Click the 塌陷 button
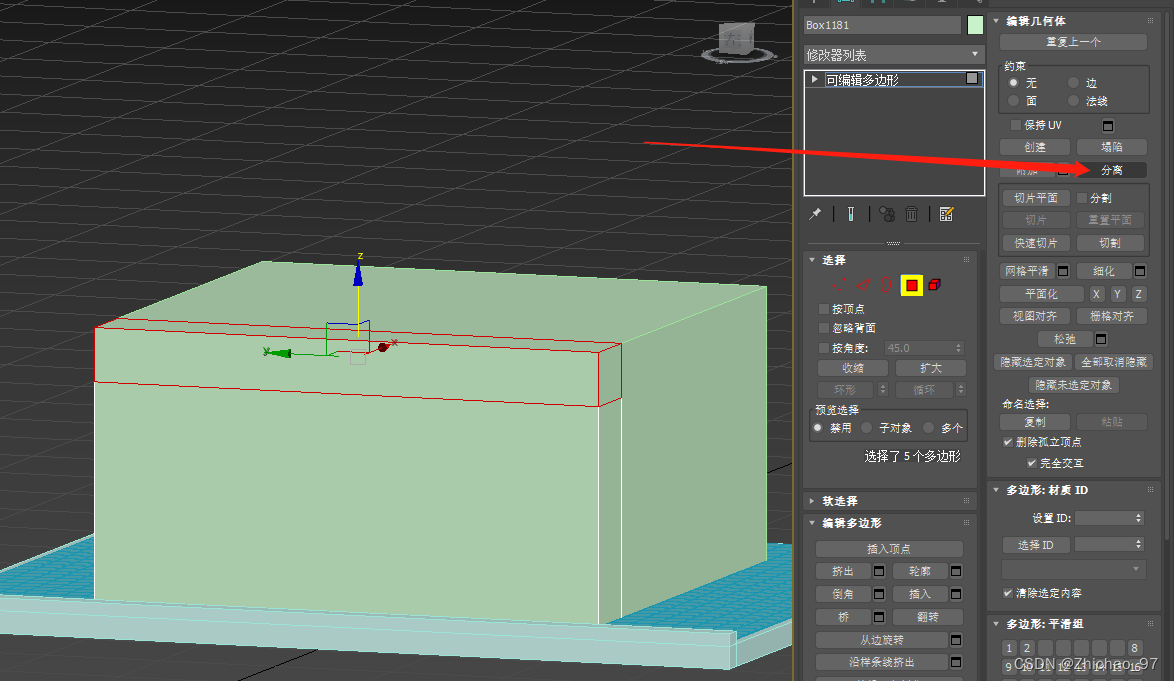 click(1112, 147)
